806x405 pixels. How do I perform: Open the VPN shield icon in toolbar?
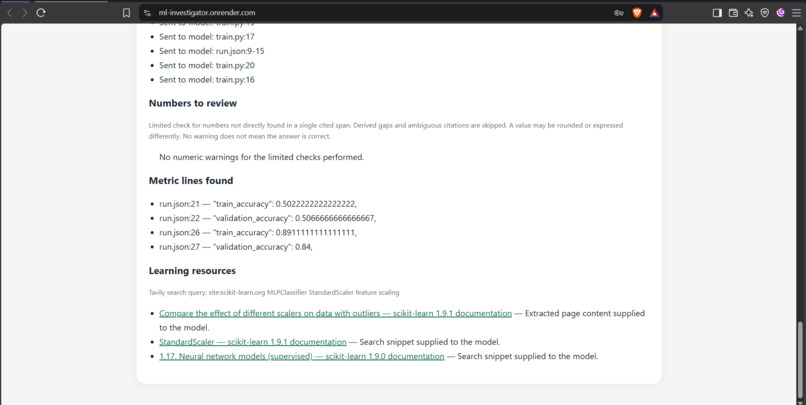tap(765, 13)
